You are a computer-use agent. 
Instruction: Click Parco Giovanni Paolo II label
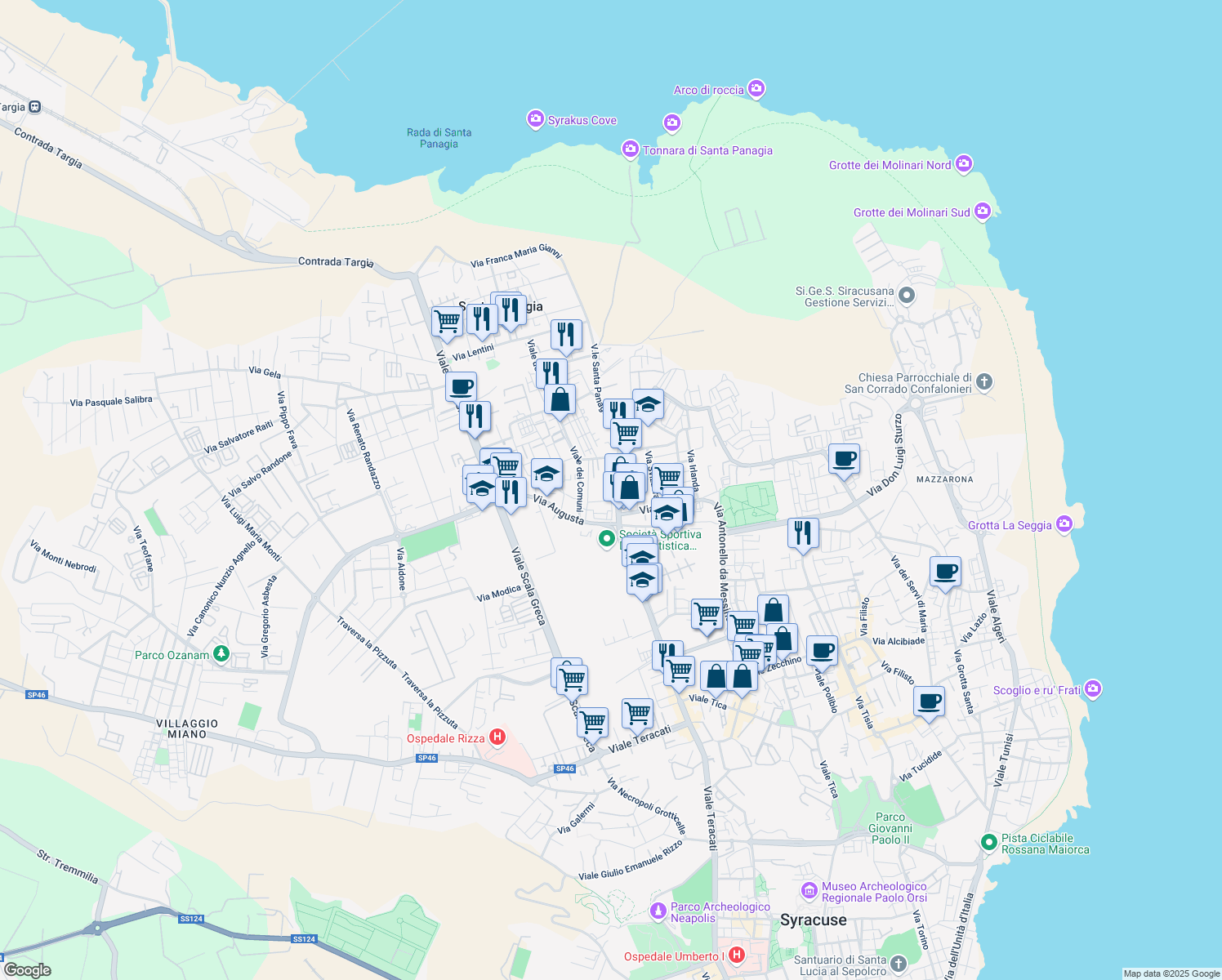(890, 828)
